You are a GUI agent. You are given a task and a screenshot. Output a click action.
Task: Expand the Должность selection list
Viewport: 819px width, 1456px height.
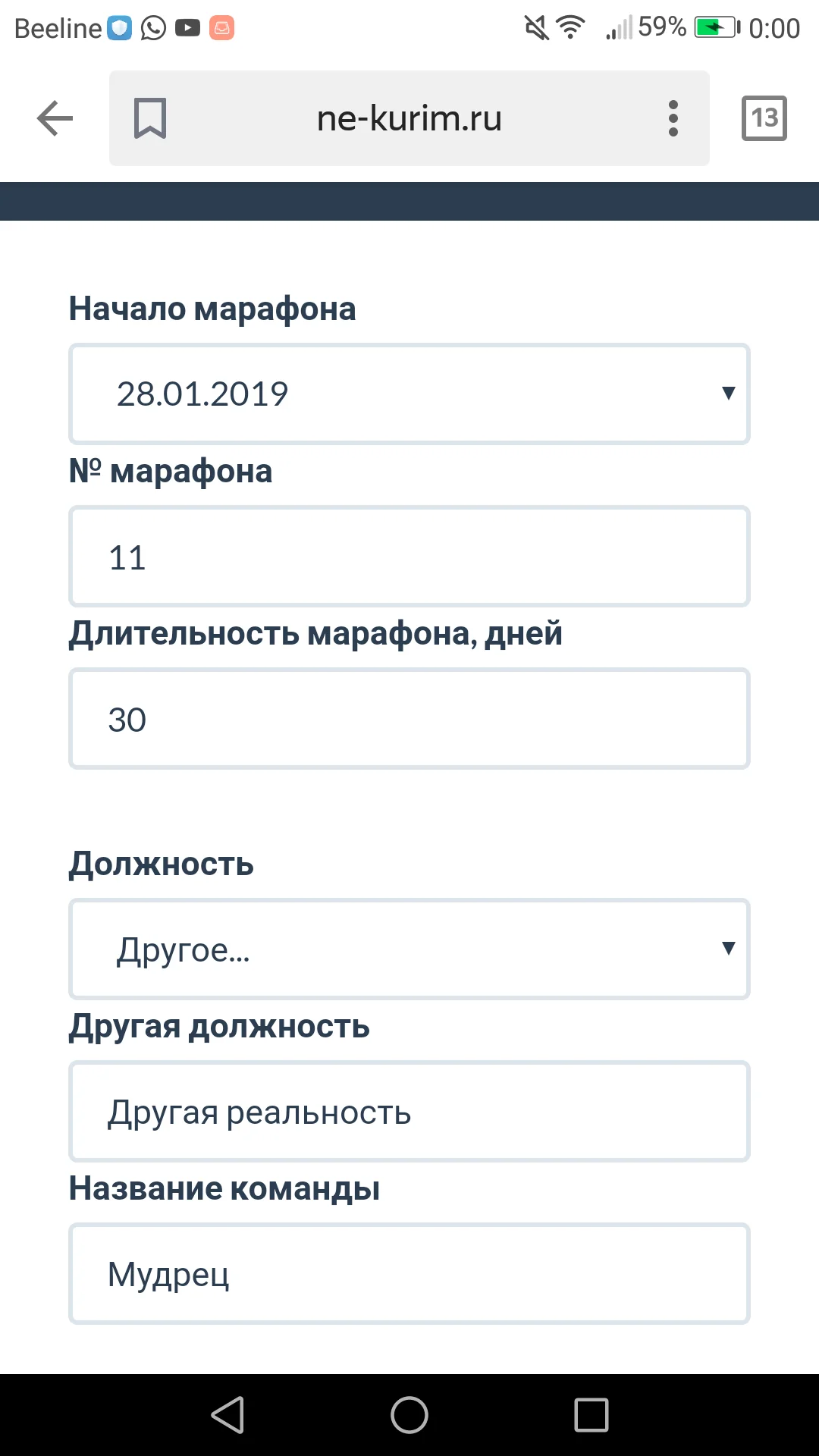point(409,949)
